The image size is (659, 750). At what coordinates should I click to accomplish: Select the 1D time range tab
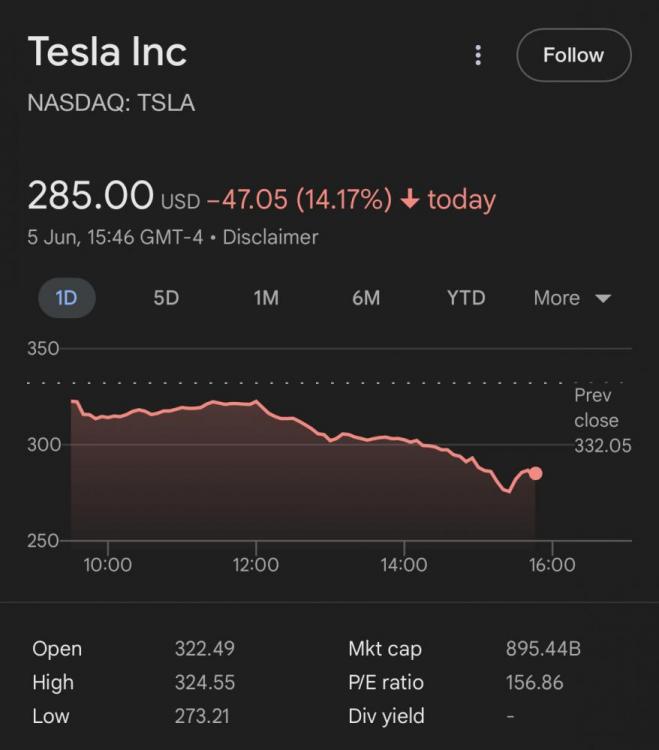(66, 298)
